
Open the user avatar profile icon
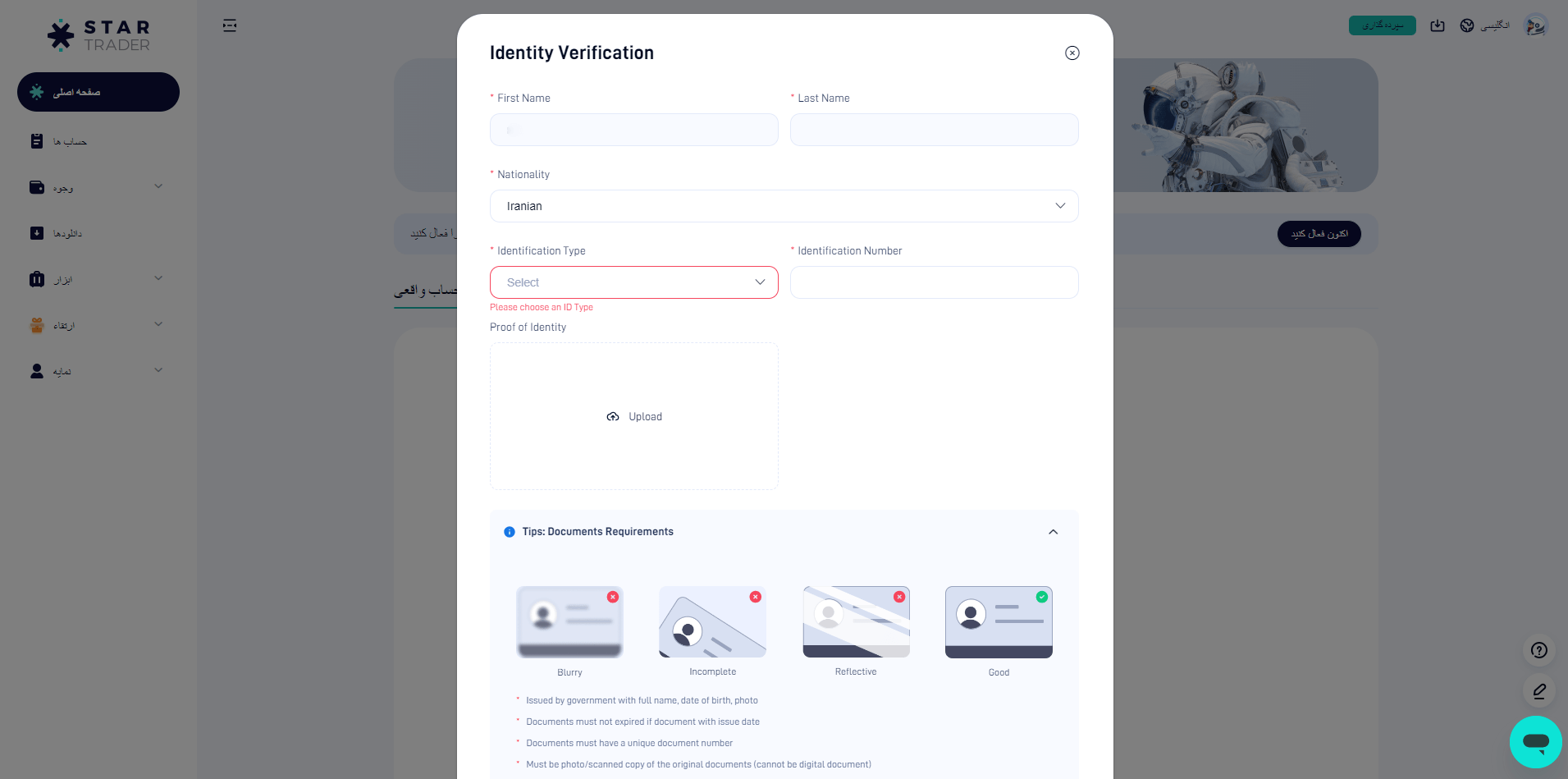click(1535, 25)
